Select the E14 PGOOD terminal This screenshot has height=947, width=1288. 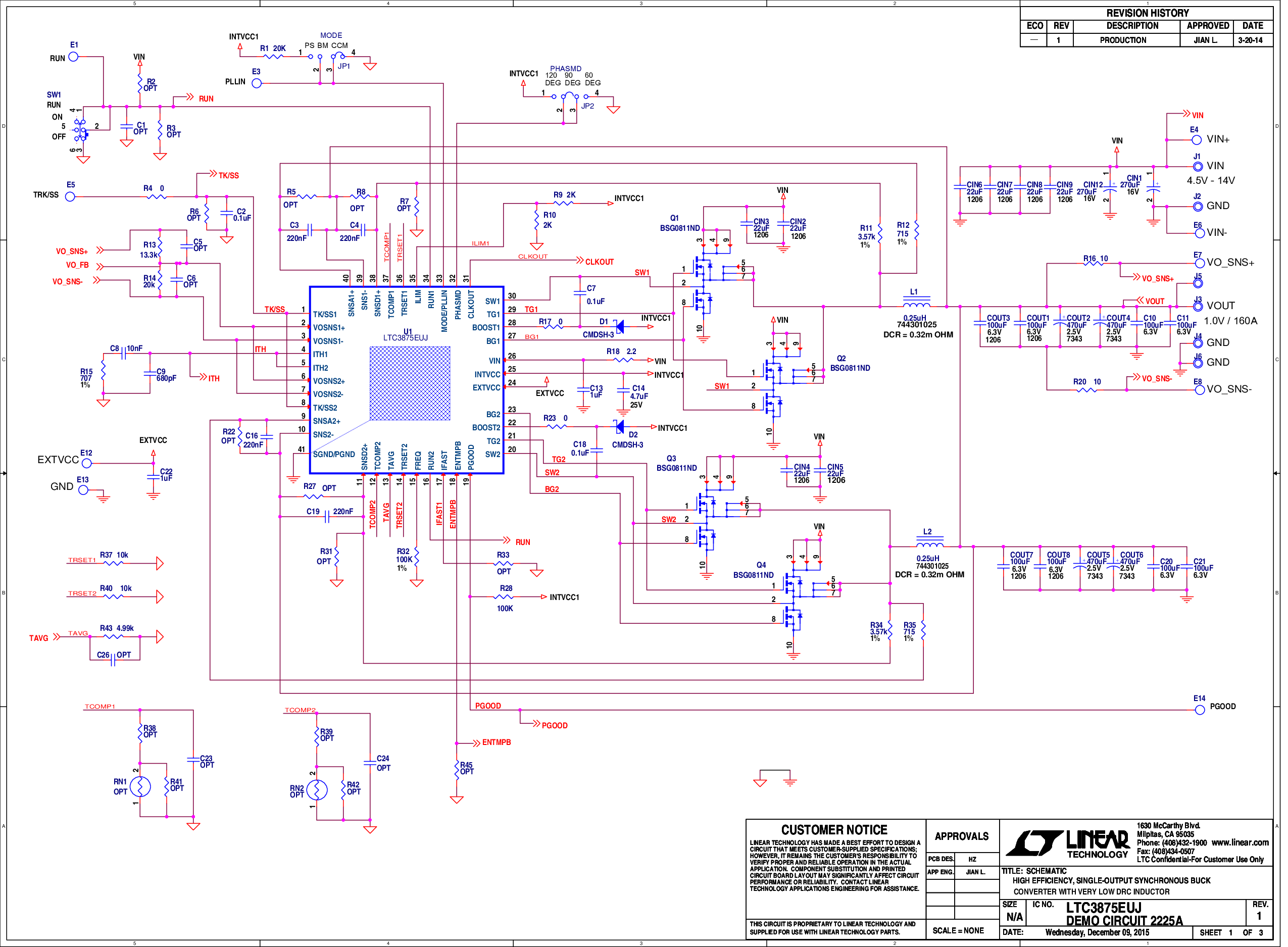point(1200,710)
